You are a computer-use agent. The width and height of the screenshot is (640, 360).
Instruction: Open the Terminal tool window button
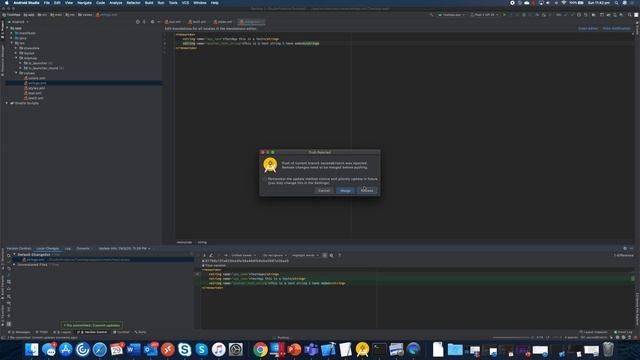click(121, 332)
